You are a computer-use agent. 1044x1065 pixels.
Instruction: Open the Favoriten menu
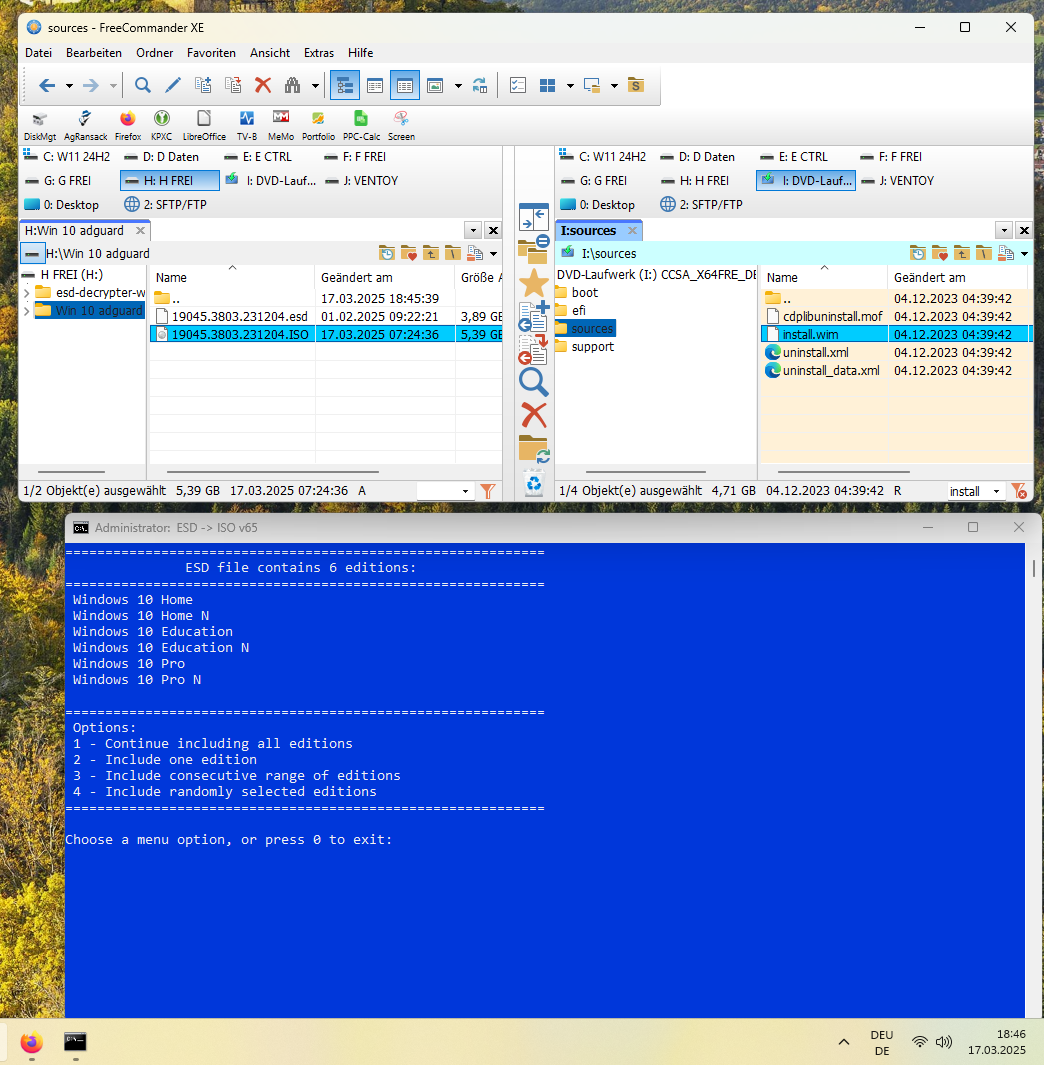point(211,52)
